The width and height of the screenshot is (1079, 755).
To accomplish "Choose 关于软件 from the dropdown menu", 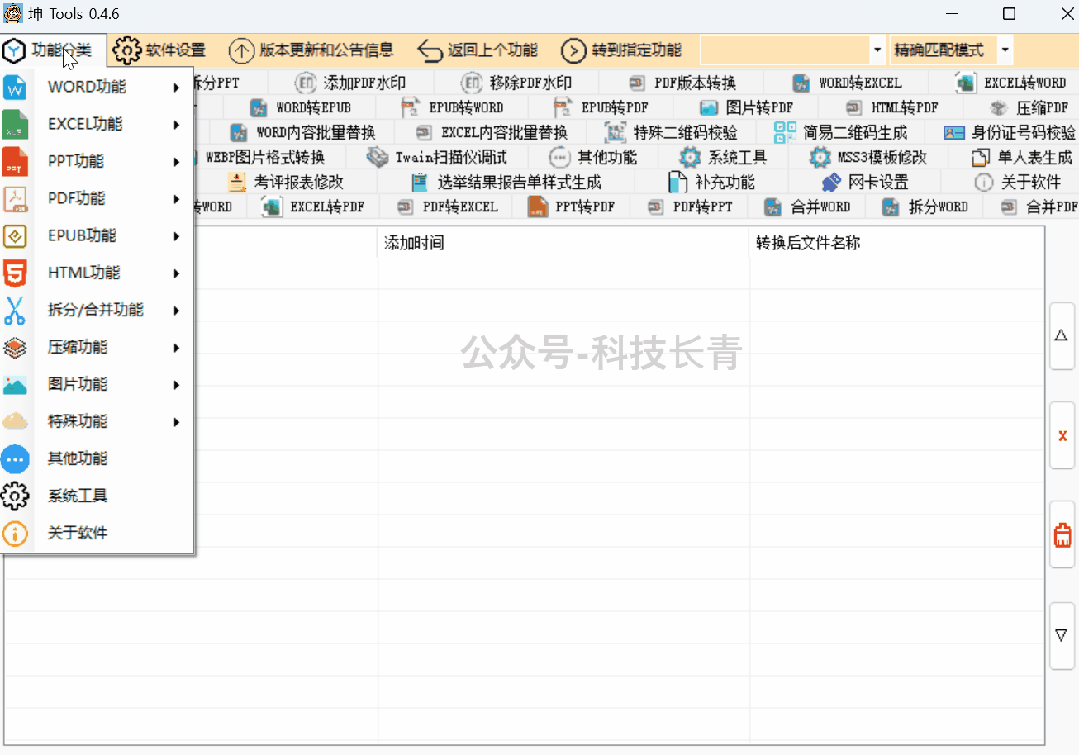I will point(78,533).
